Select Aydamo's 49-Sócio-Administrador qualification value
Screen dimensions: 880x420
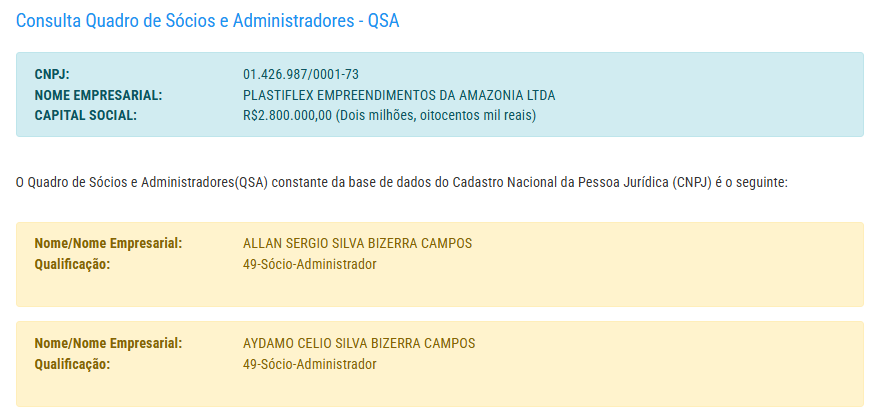(x=309, y=364)
